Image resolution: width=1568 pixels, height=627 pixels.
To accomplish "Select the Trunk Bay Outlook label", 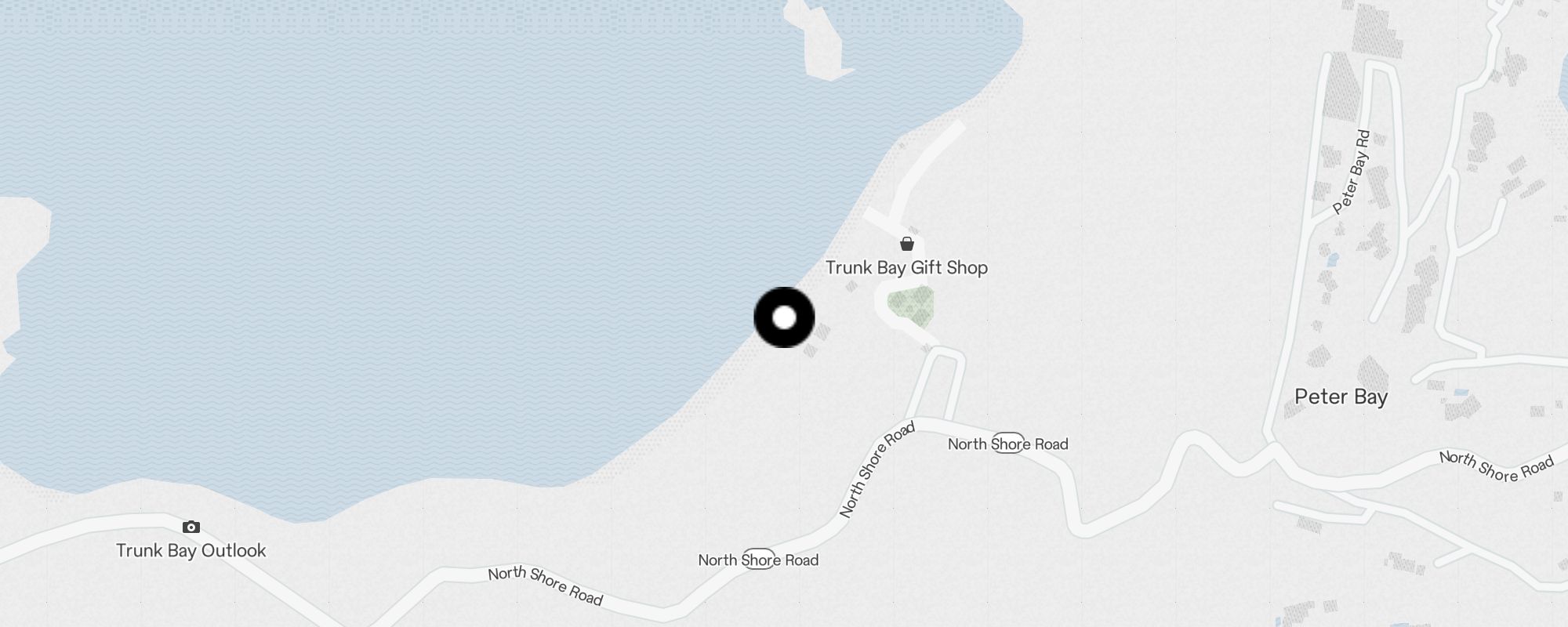I will (191, 551).
